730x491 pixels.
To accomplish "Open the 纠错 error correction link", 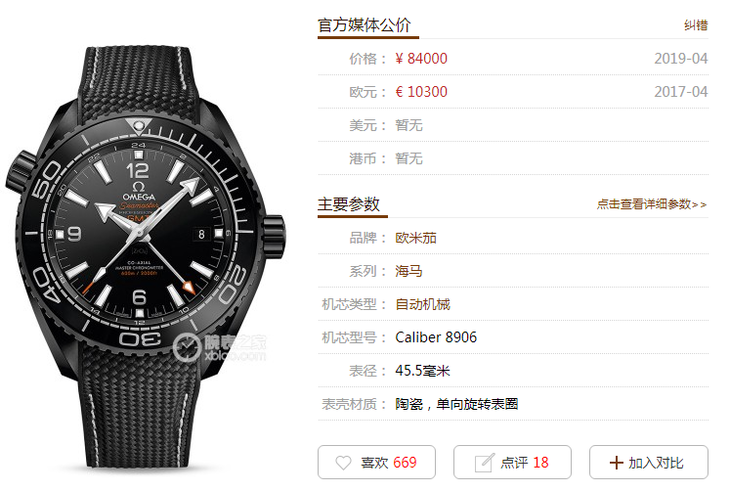I will (x=696, y=25).
